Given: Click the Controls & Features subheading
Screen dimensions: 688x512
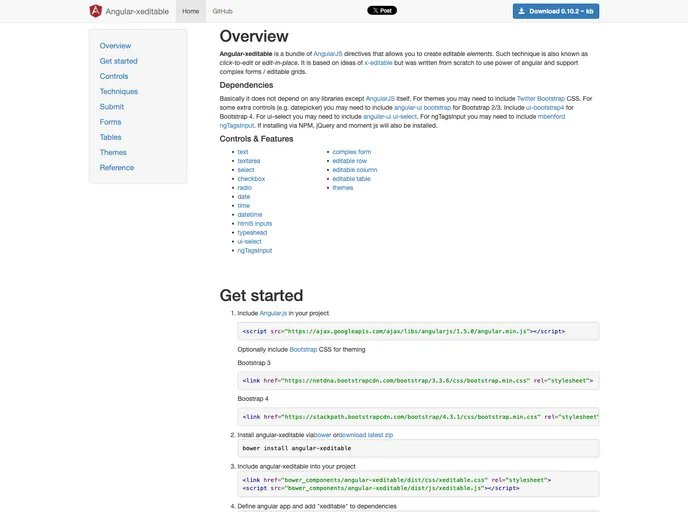Looking at the screenshot, I should tap(256, 139).
